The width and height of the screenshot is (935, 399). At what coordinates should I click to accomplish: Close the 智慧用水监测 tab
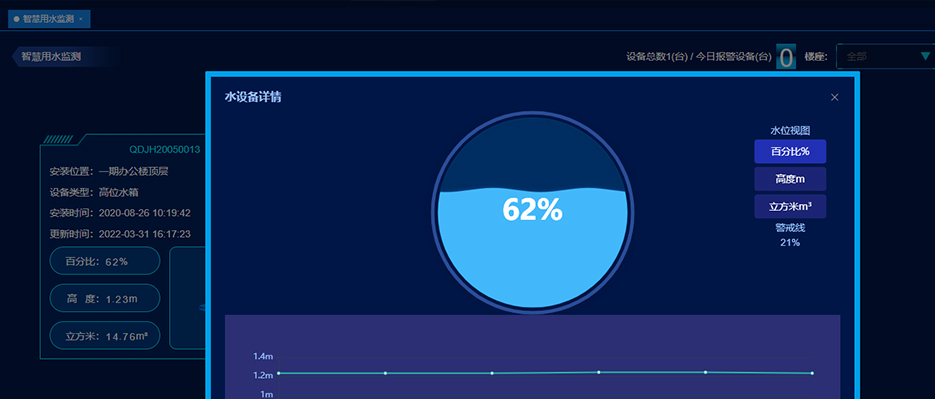point(81,19)
